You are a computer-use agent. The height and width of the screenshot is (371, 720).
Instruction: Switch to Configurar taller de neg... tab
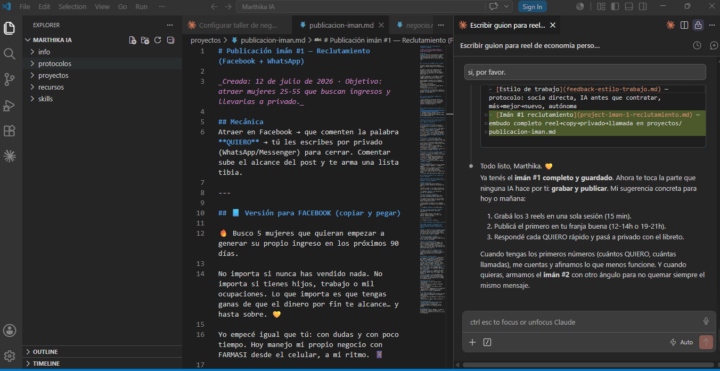(237, 25)
